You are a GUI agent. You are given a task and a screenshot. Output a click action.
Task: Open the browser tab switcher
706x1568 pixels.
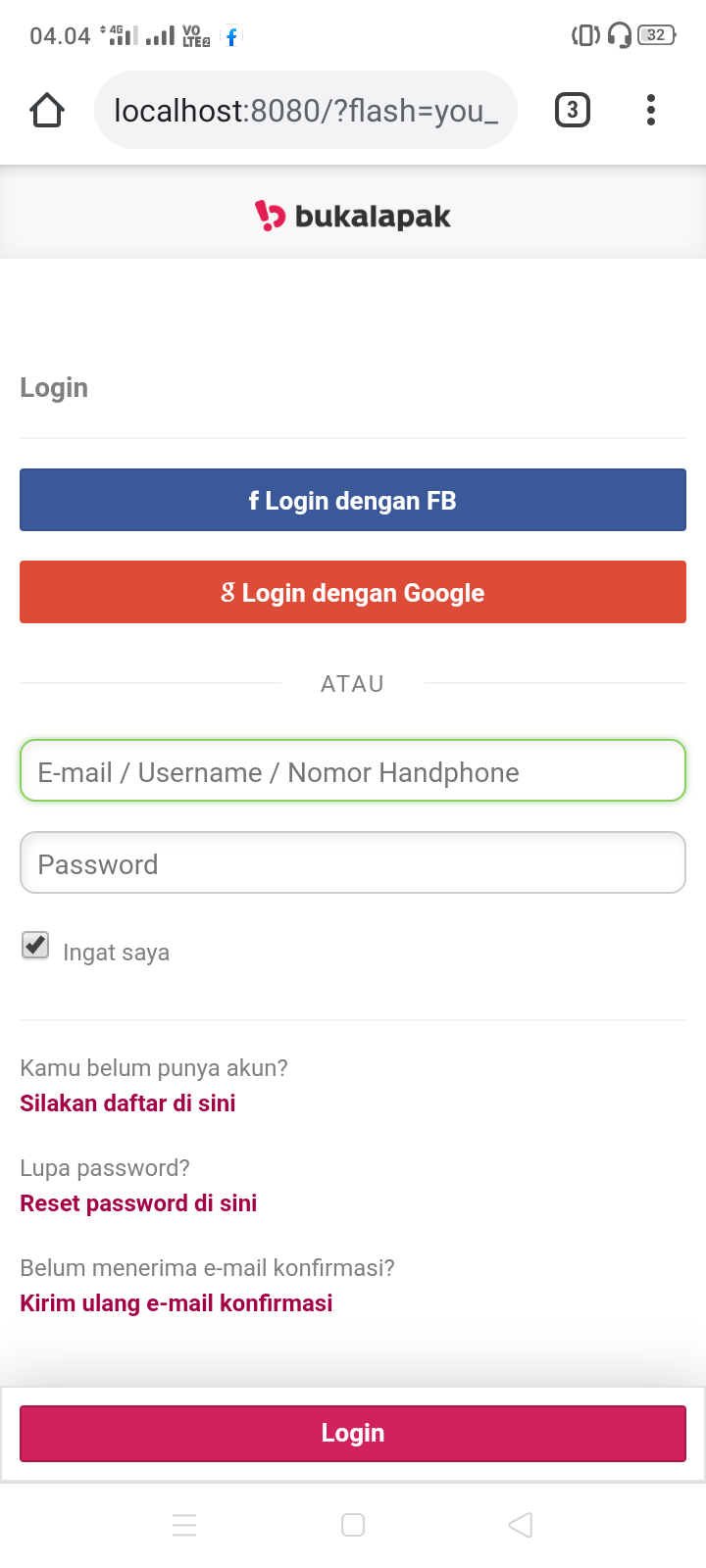pos(573,110)
